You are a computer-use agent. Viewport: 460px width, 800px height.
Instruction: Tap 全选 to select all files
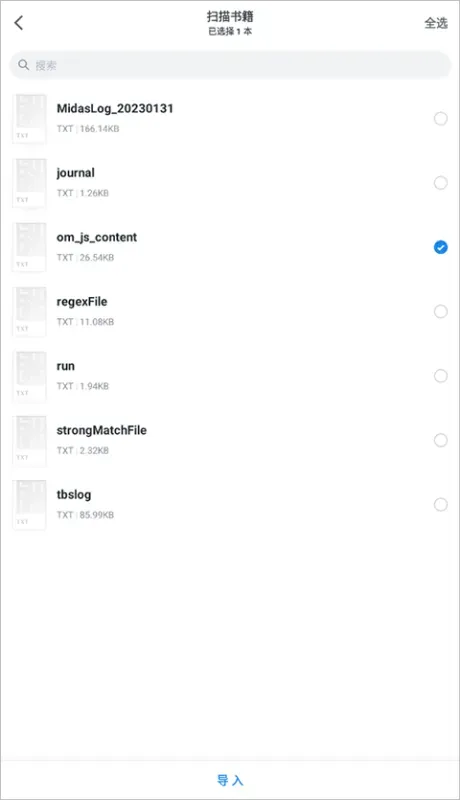coord(436,23)
